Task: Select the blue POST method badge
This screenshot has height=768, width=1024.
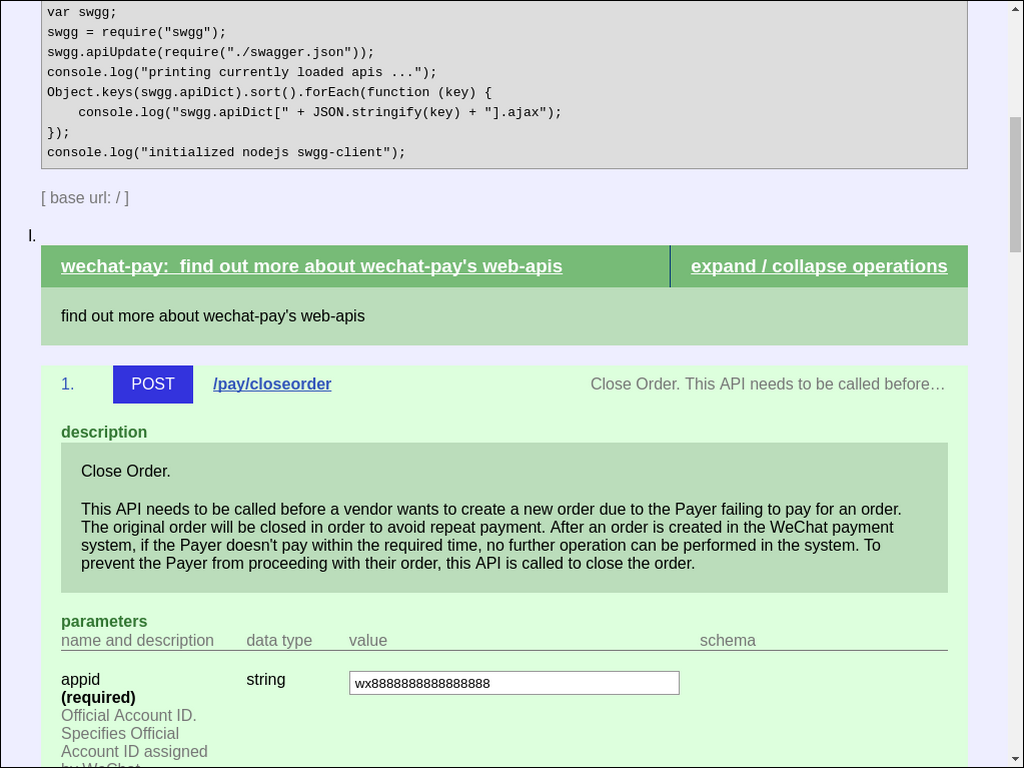Action: (x=152, y=384)
